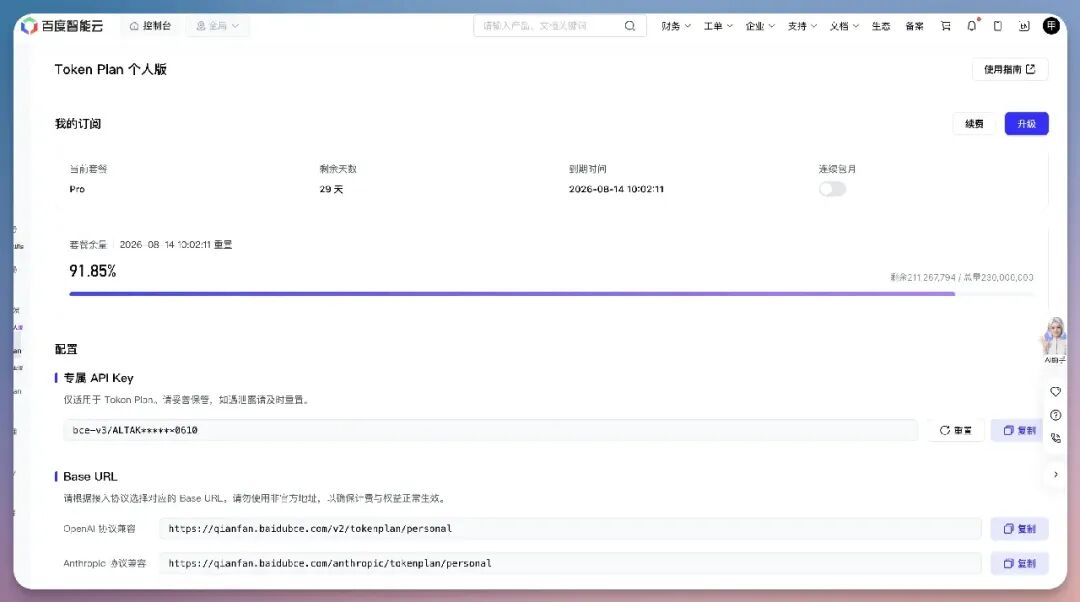Click the expiry time 2026-08-14 10:02:11
The height and width of the screenshot is (602, 1080).
[x=616, y=189]
